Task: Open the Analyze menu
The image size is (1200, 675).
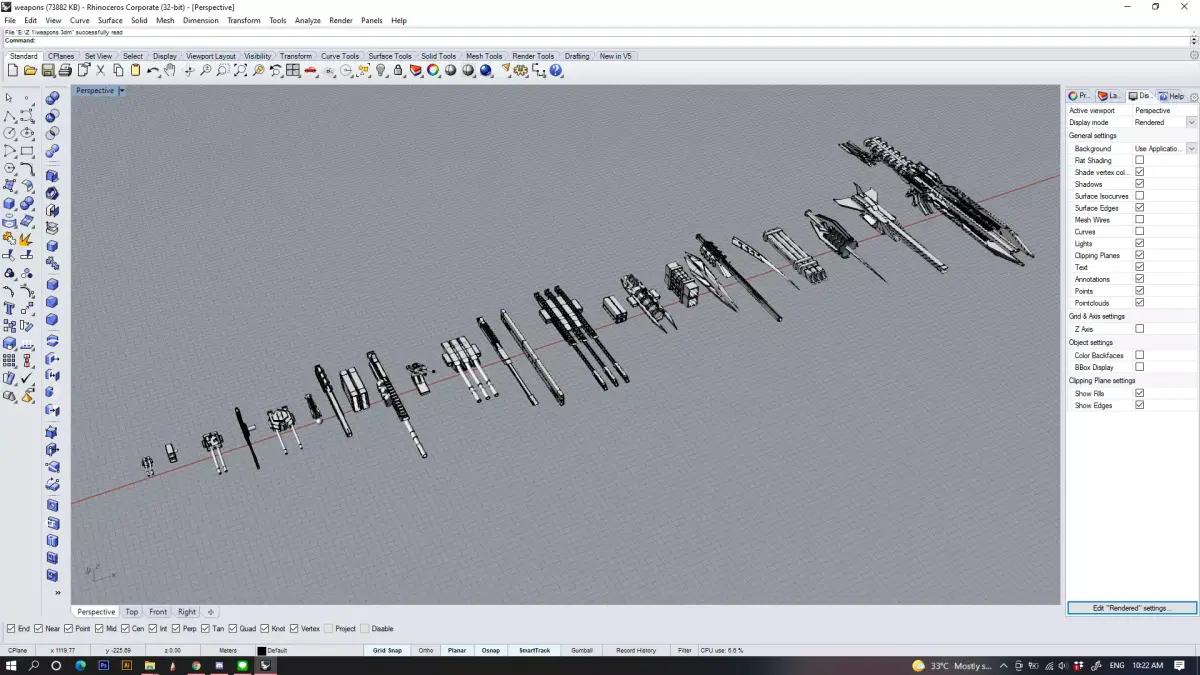Action: click(308, 20)
